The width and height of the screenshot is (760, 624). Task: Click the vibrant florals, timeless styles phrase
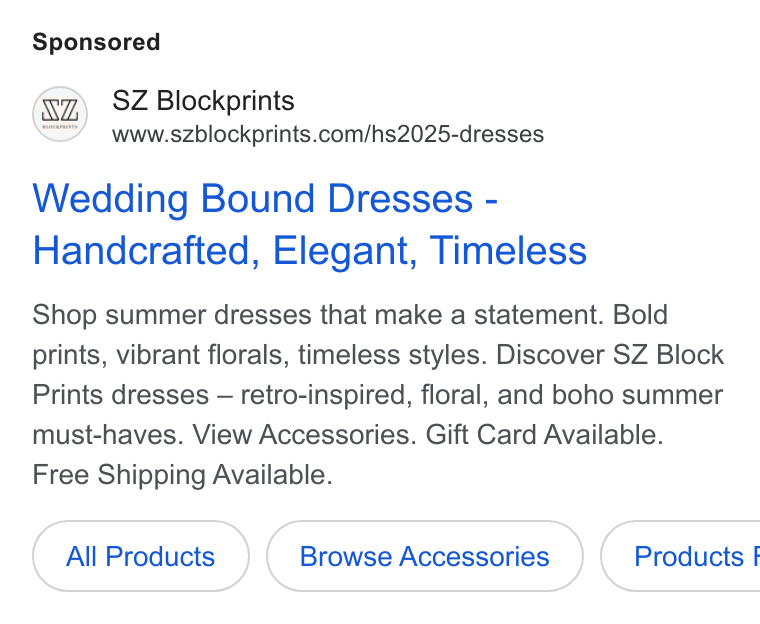click(x=301, y=354)
